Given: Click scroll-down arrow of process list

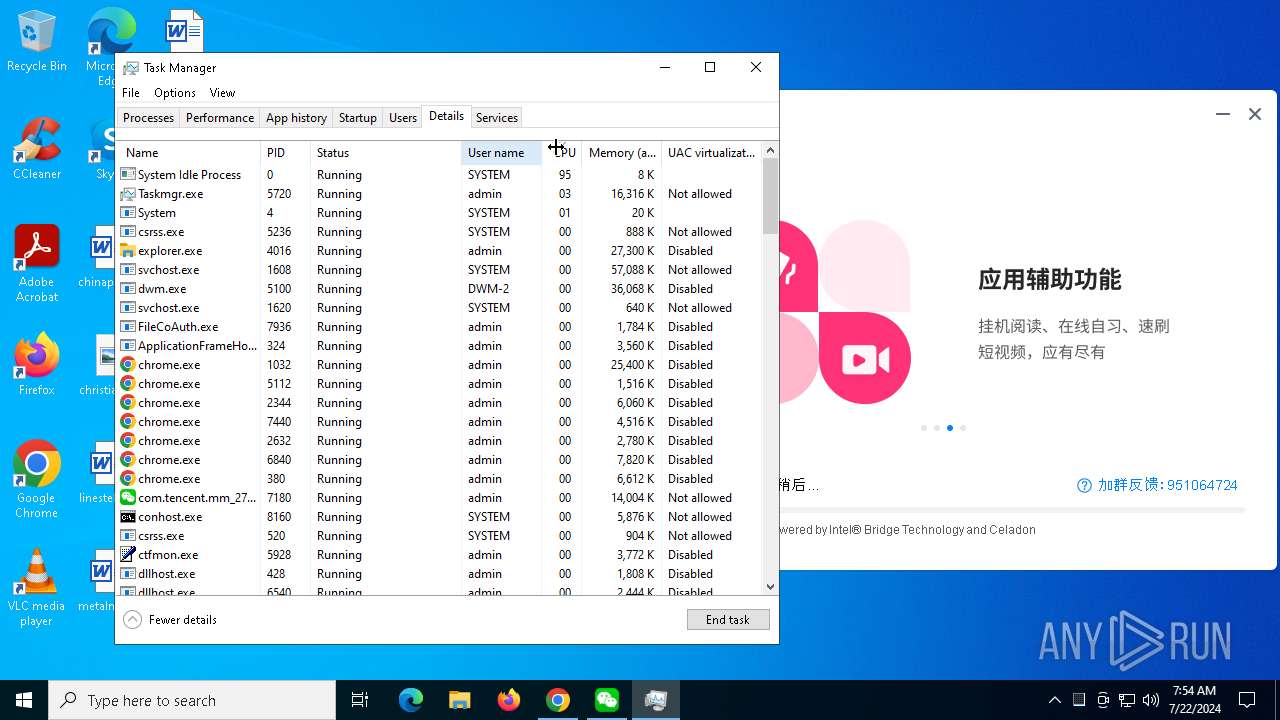Looking at the screenshot, I should 770,587.
